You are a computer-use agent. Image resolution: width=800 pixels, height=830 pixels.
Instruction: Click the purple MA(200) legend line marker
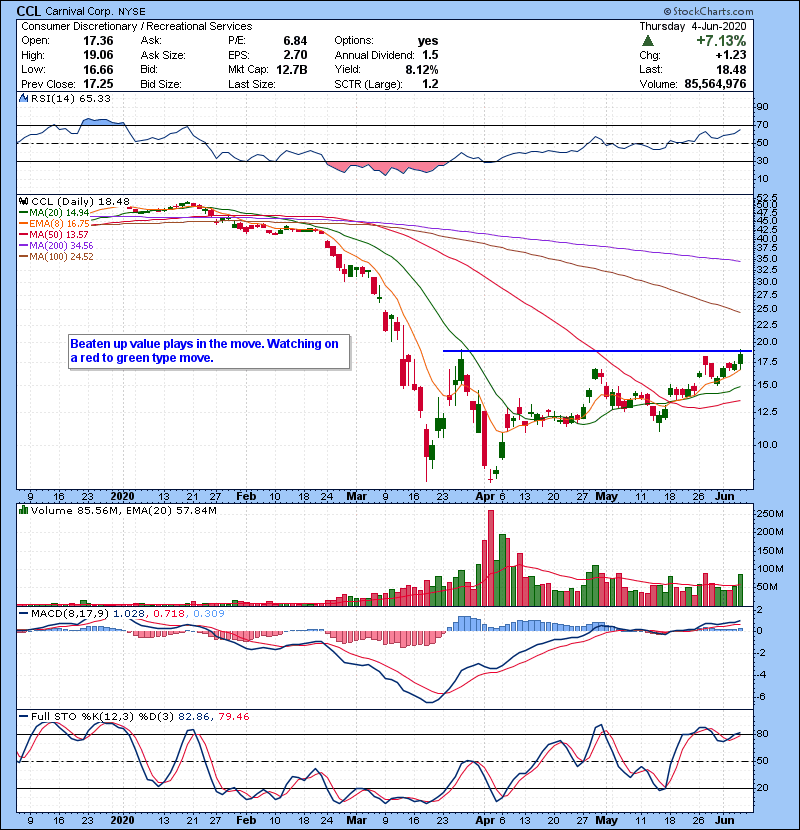[24, 246]
